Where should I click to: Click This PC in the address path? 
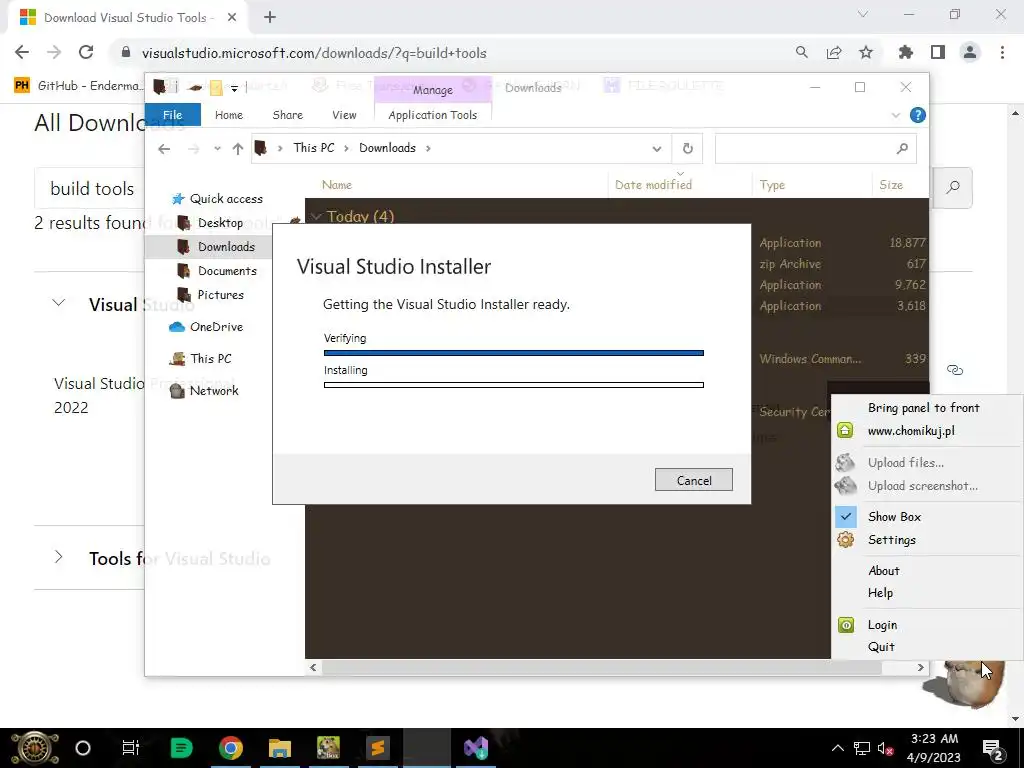click(313, 148)
